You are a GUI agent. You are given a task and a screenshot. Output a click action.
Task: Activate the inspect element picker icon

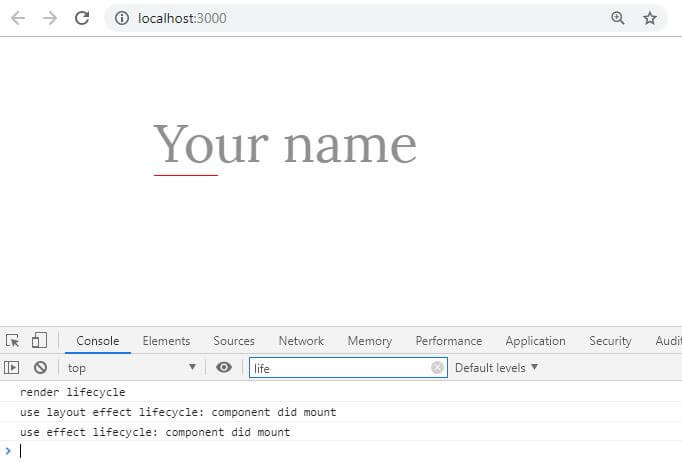tap(13, 340)
